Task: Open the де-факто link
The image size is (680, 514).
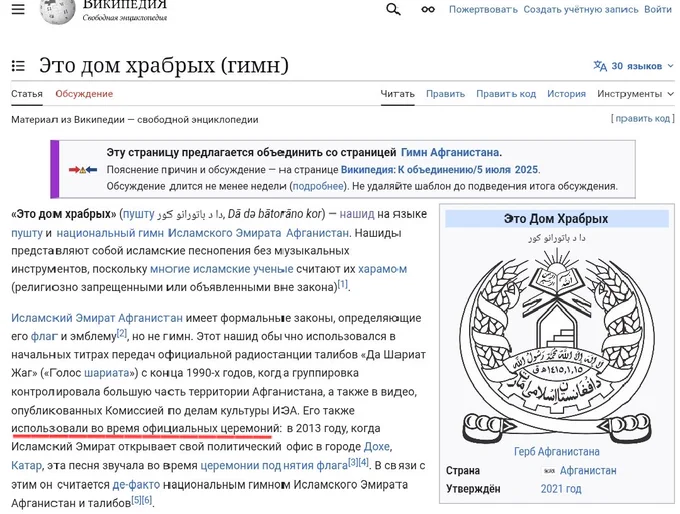Action: tap(136, 485)
